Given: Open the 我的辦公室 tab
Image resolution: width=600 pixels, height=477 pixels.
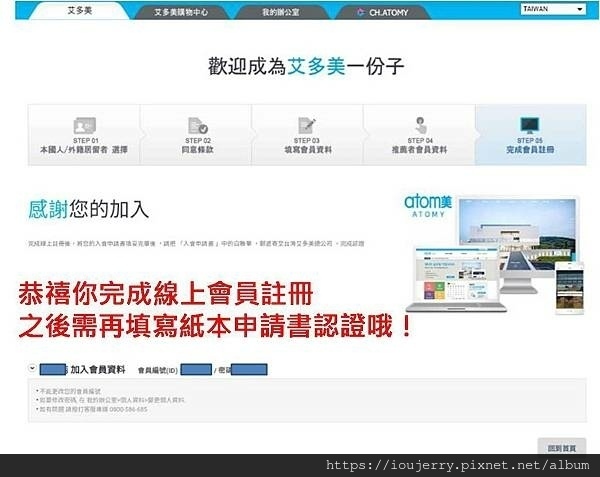Looking at the screenshot, I should click(281, 12).
